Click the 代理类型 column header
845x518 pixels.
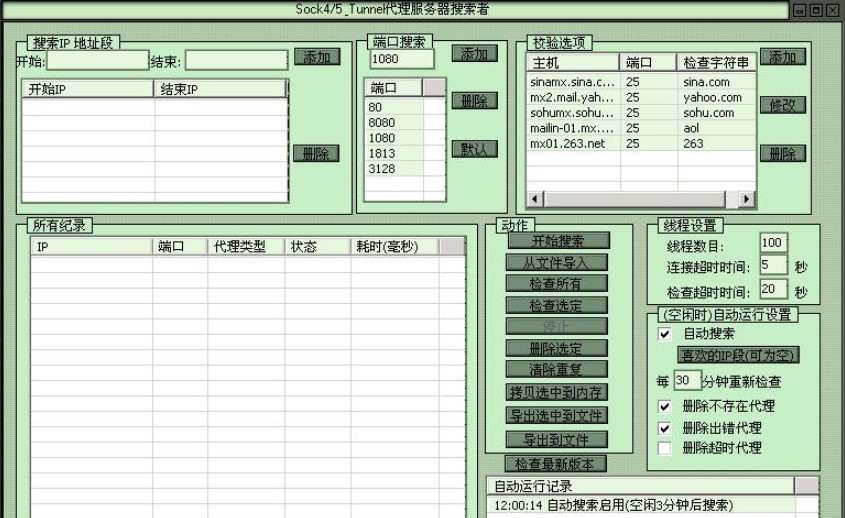246,247
